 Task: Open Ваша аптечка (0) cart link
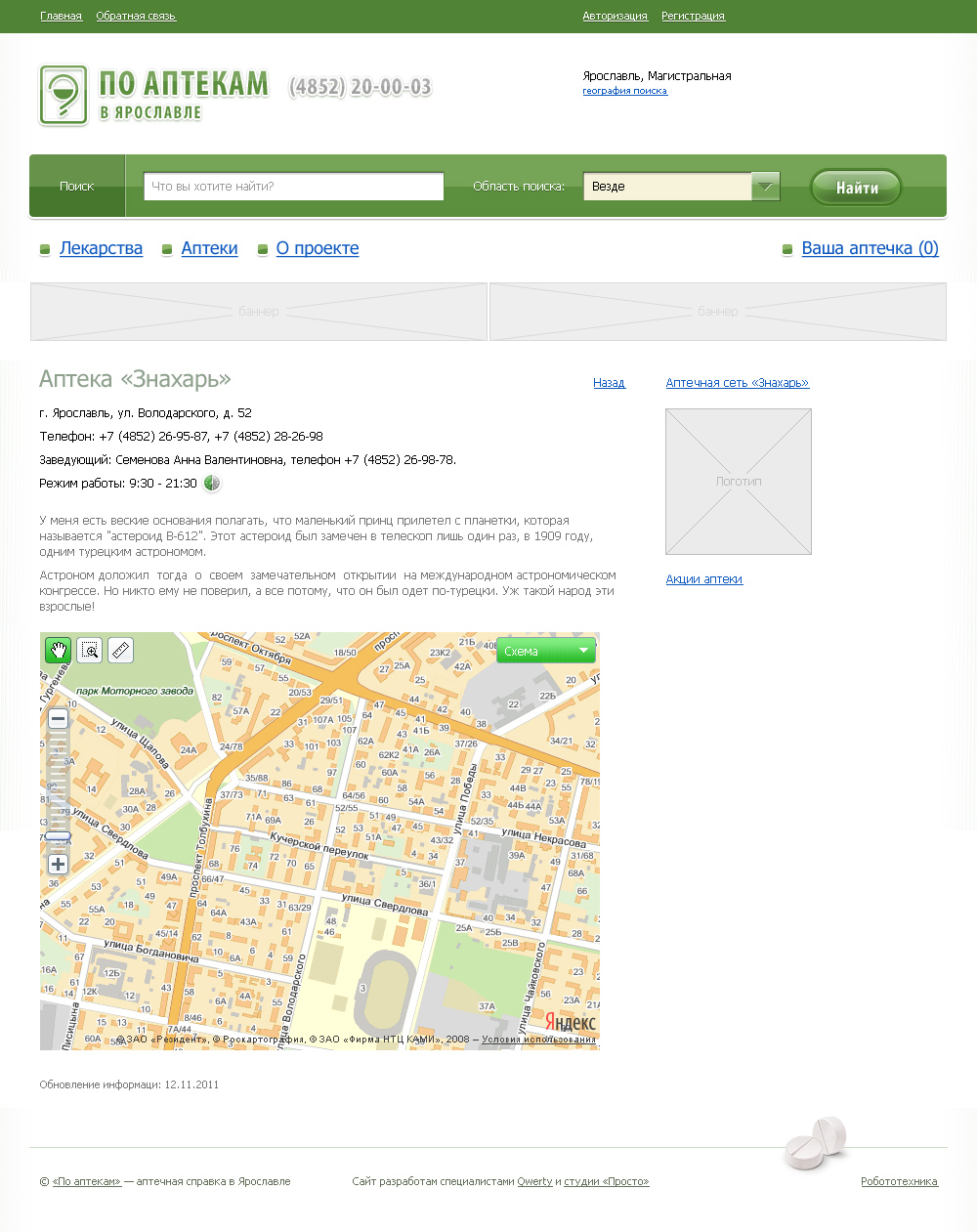tap(870, 248)
